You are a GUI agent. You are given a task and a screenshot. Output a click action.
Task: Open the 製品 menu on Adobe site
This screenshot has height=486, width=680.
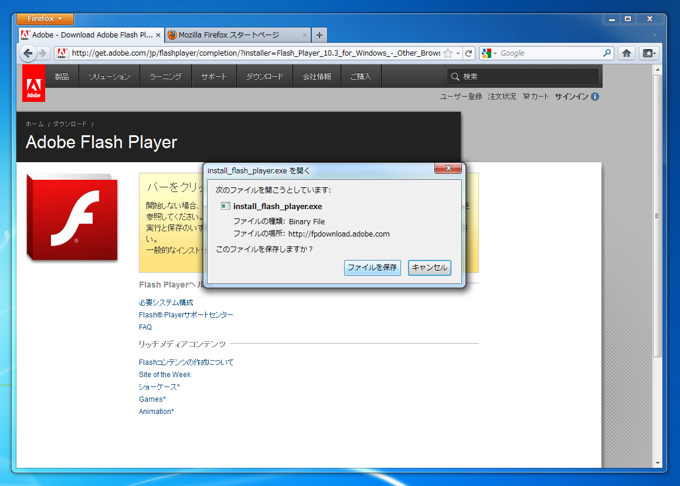coord(62,76)
